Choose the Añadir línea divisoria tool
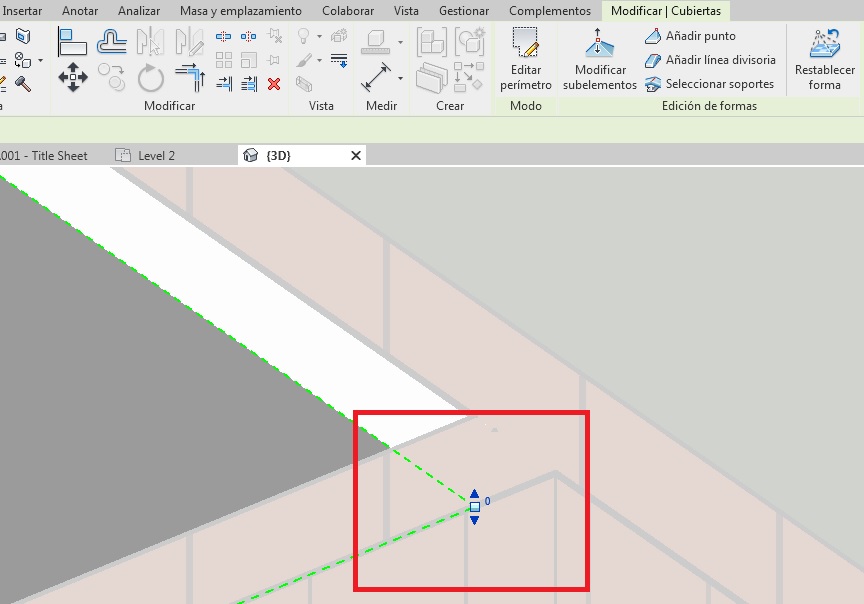The image size is (864, 604). pyautogui.click(x=710, y=60)
